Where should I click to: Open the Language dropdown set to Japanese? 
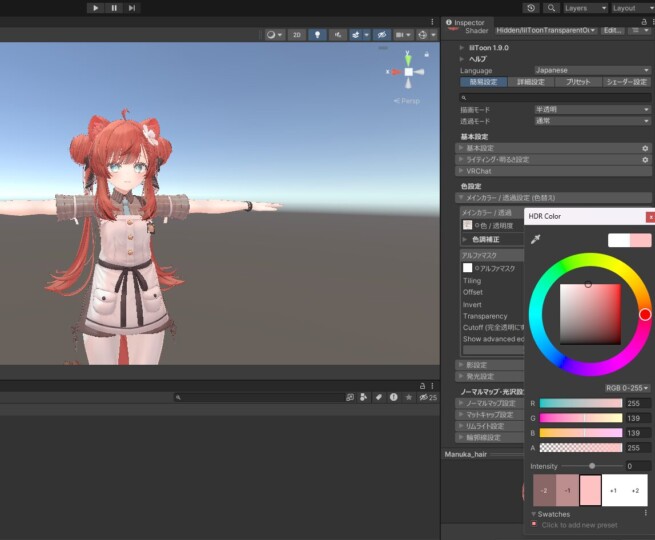pos(592,70)
